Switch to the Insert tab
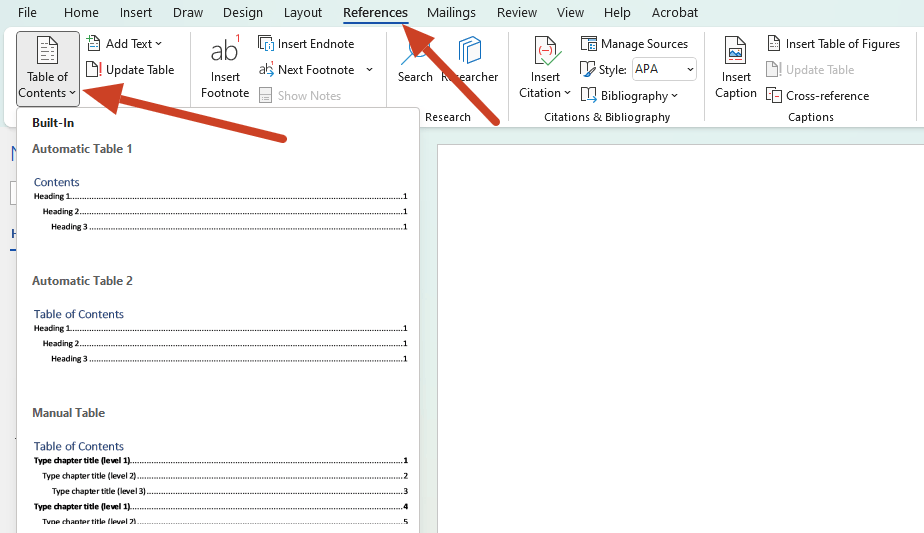Viewport: 924px width, 533px height. [x=136, y=12]
